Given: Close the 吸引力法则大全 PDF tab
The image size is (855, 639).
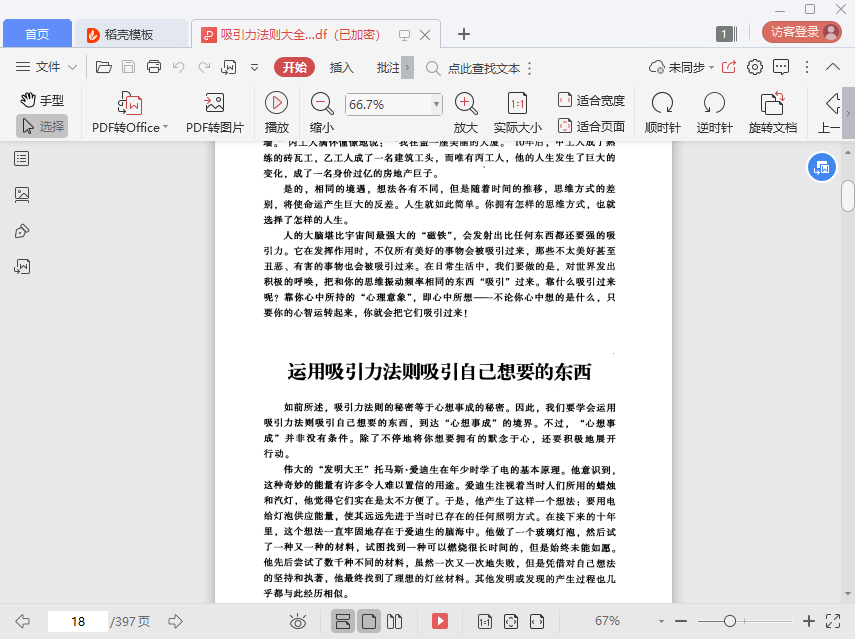Looking at the screenshot, I should (425, 35).
